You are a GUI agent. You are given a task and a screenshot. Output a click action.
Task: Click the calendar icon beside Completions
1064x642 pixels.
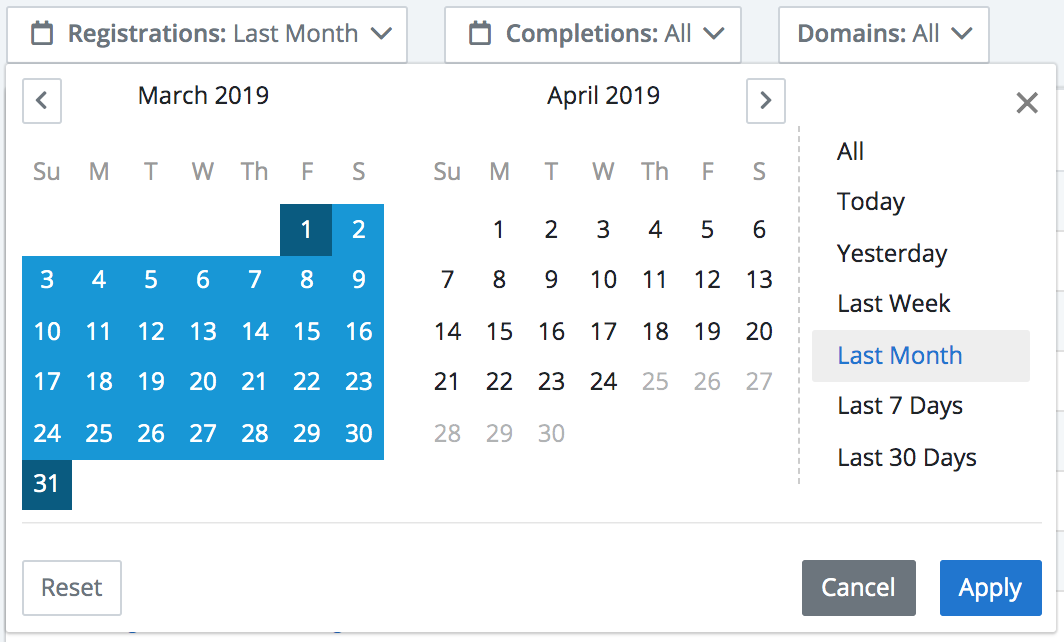point(480,33)
